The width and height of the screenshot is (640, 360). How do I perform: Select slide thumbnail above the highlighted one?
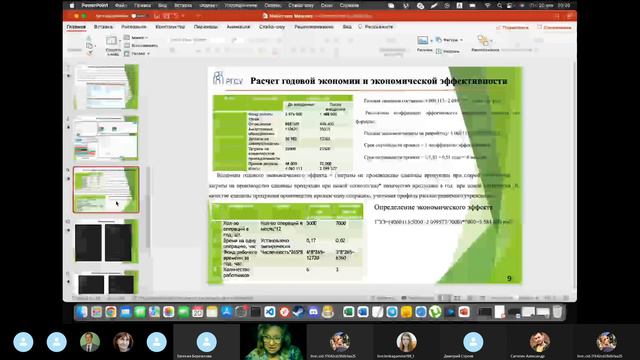[x=106, y=138]
